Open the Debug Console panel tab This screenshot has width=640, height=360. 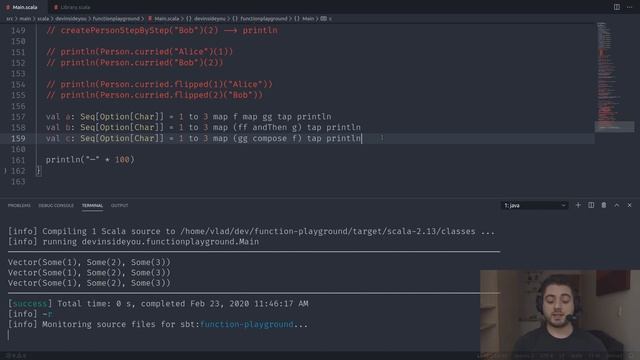(56, 206)
